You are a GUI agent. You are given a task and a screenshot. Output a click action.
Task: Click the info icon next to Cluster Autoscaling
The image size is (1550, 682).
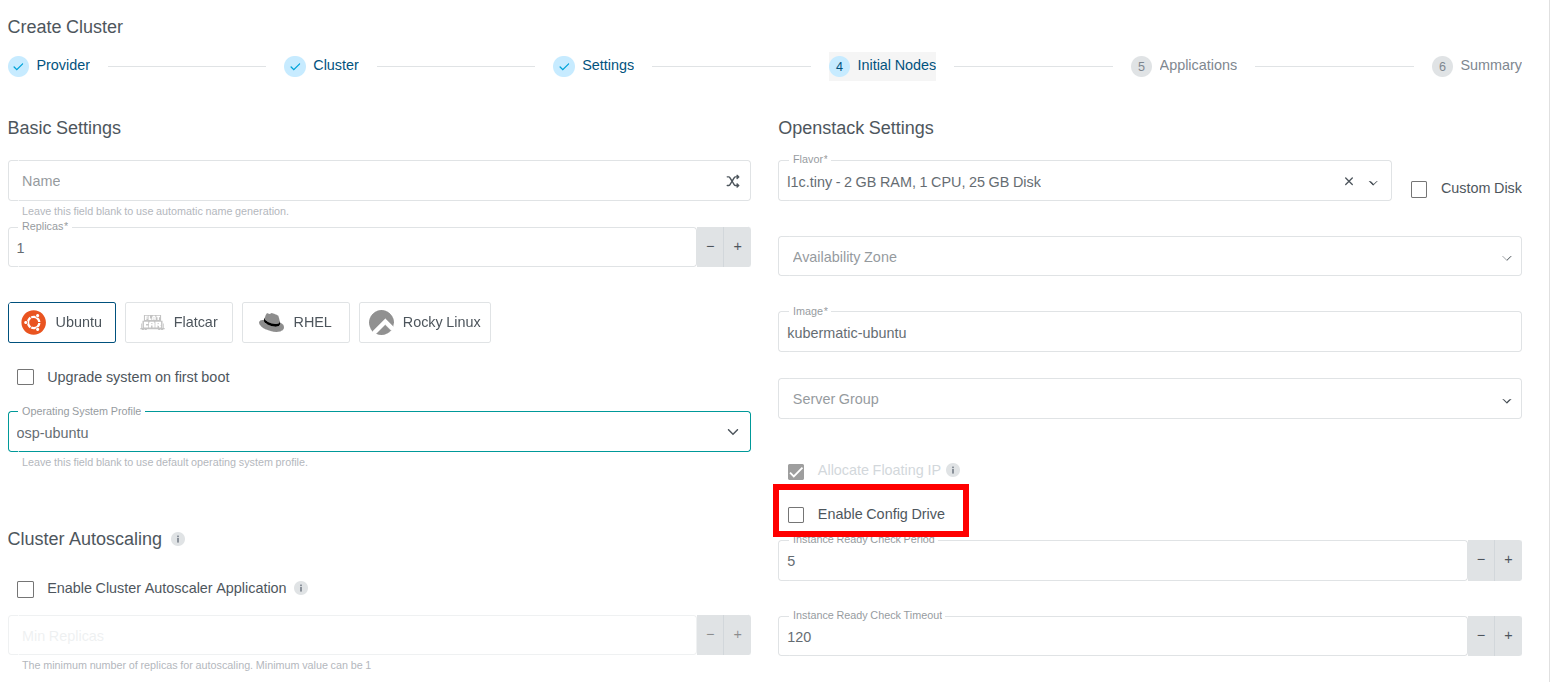(x=178, y=539)
